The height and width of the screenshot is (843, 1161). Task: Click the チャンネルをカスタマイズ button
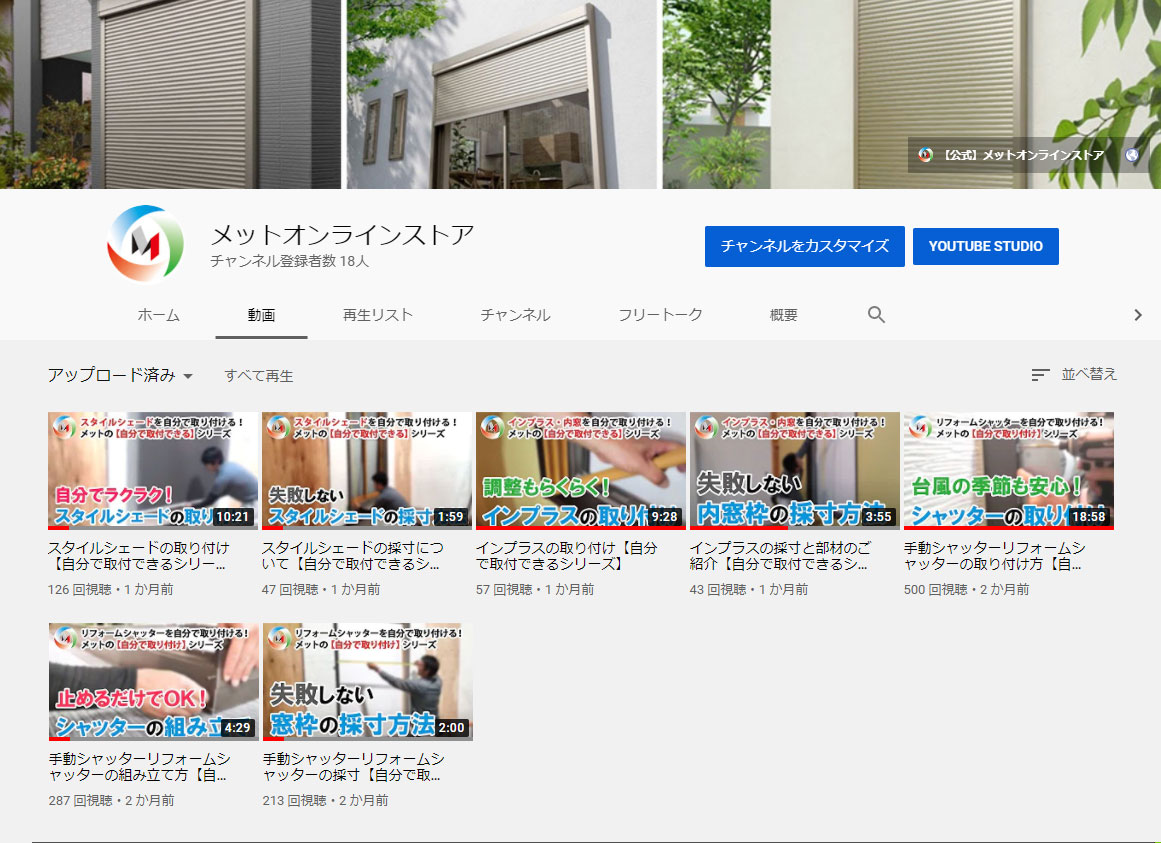[804, 246]
